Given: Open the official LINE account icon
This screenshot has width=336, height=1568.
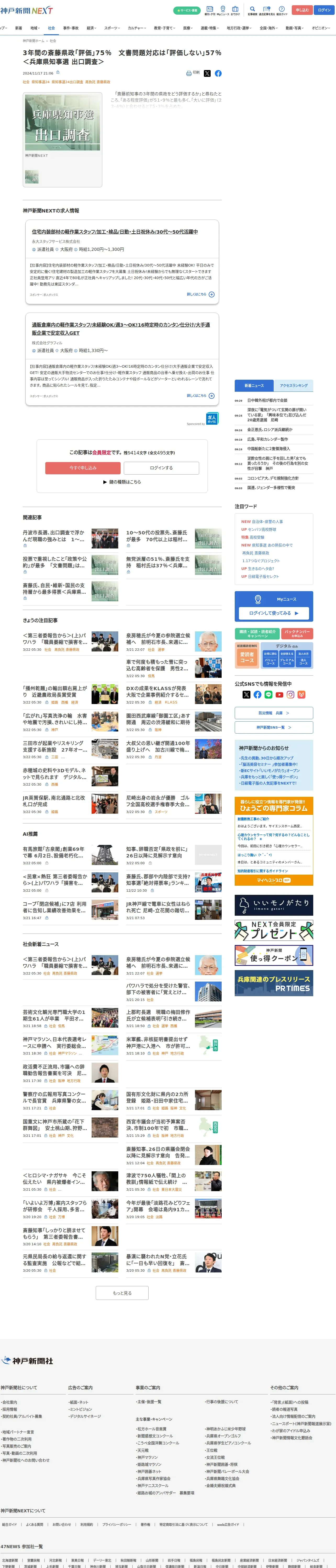Looking at the screenshot, I should 268,695.
